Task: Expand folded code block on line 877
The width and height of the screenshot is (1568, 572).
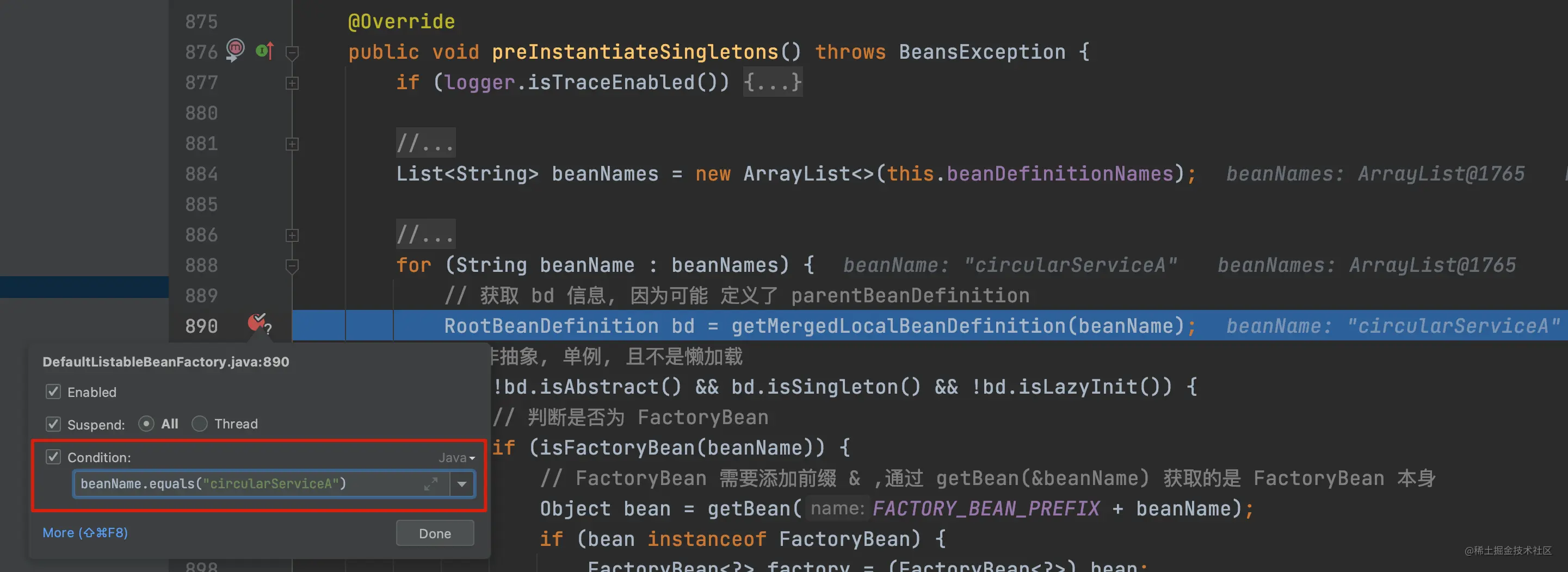Action: pos(292,83)
